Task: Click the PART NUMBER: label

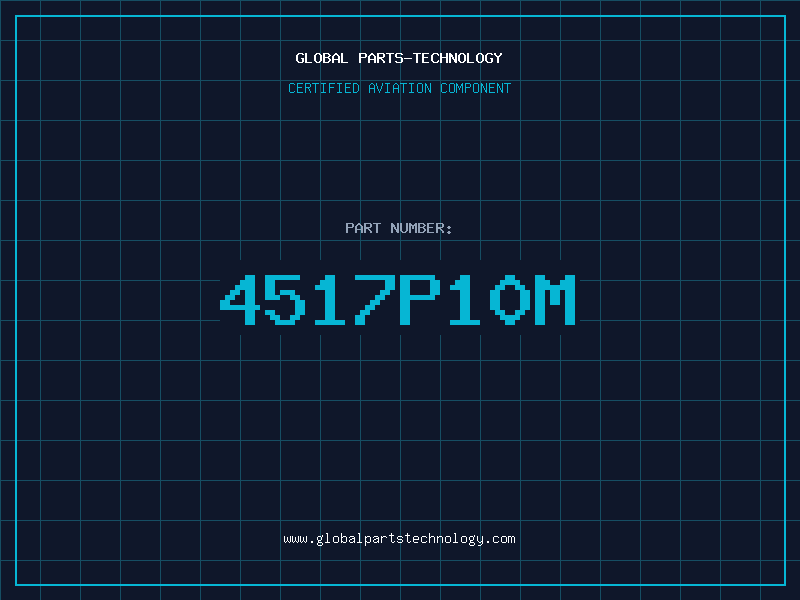Action: point(399,228)
